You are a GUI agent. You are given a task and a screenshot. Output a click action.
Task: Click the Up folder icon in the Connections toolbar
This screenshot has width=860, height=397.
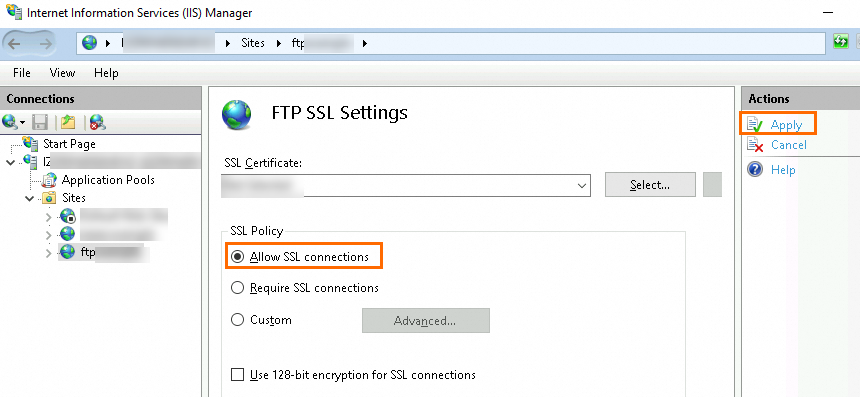click(x=68, y=122)
